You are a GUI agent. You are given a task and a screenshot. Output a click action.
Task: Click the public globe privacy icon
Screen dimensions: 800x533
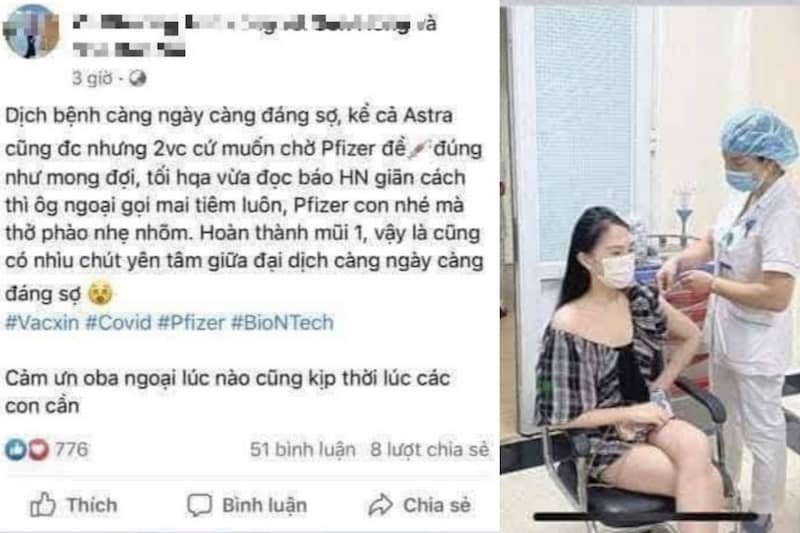pos(137,78)
